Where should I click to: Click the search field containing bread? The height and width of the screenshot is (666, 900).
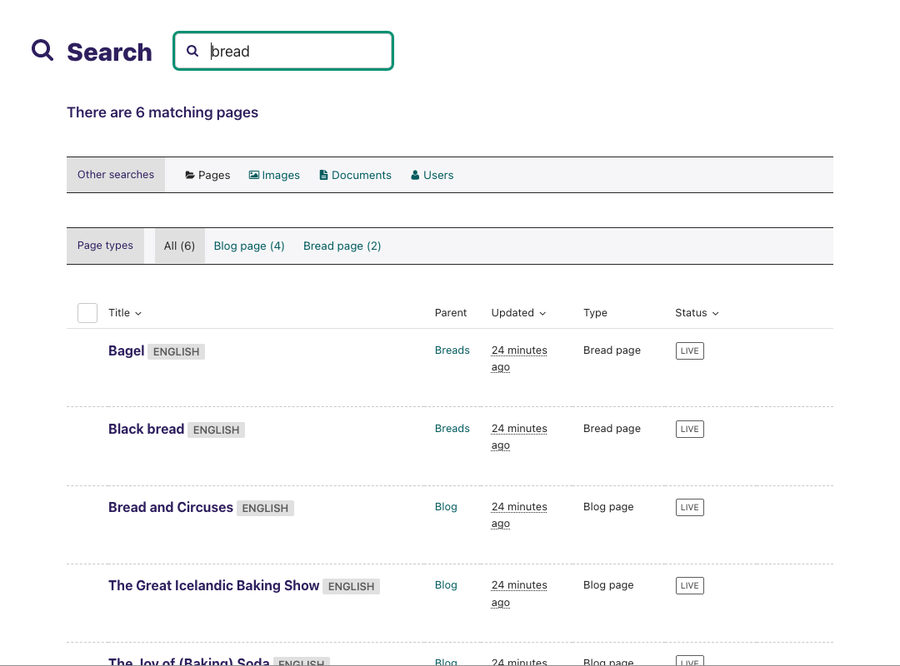click(x=284, y=51)
